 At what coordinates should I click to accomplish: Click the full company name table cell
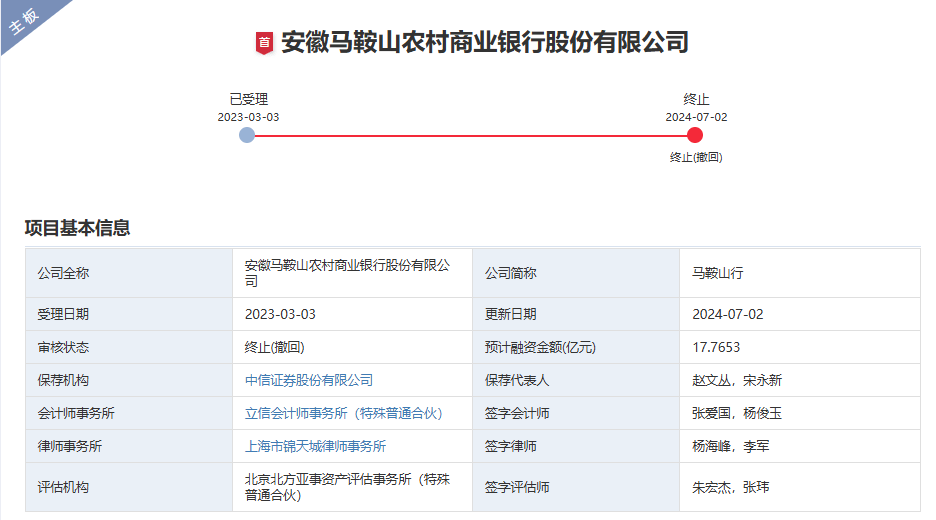tap(352, 273)
